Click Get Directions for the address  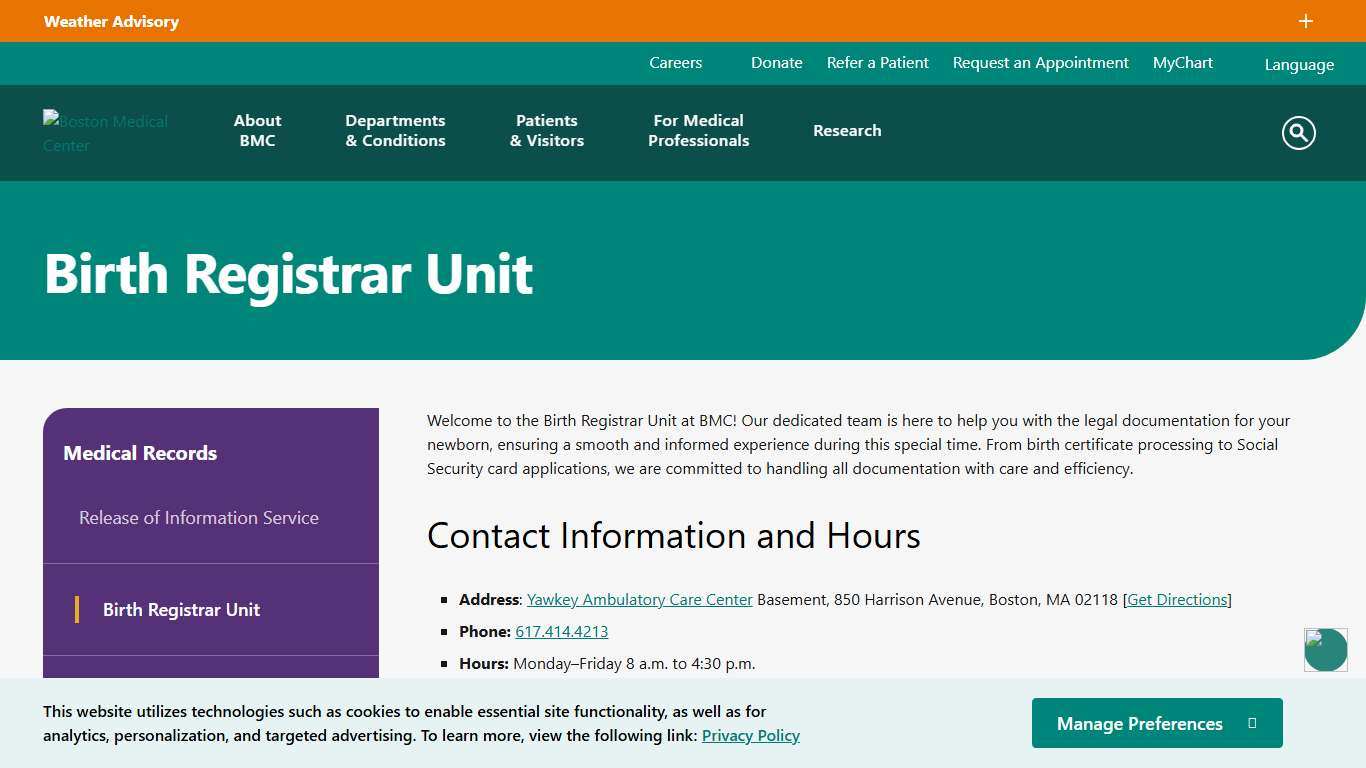tap(1177, 599)
